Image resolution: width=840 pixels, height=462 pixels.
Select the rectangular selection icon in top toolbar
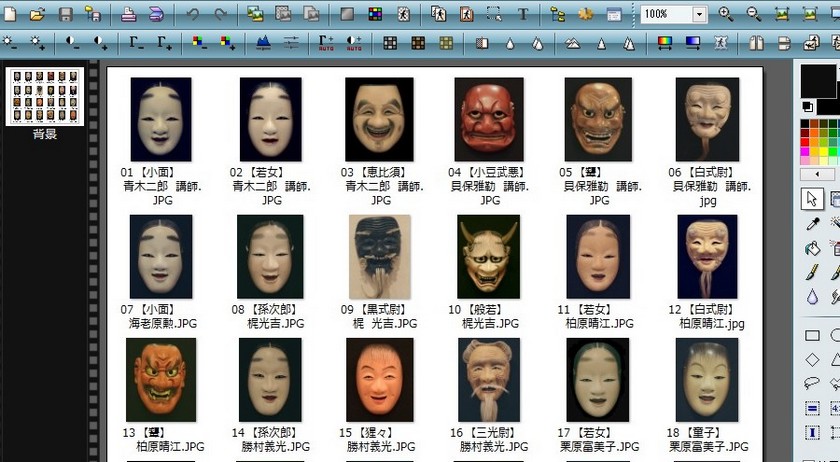[x=494, y=14]
